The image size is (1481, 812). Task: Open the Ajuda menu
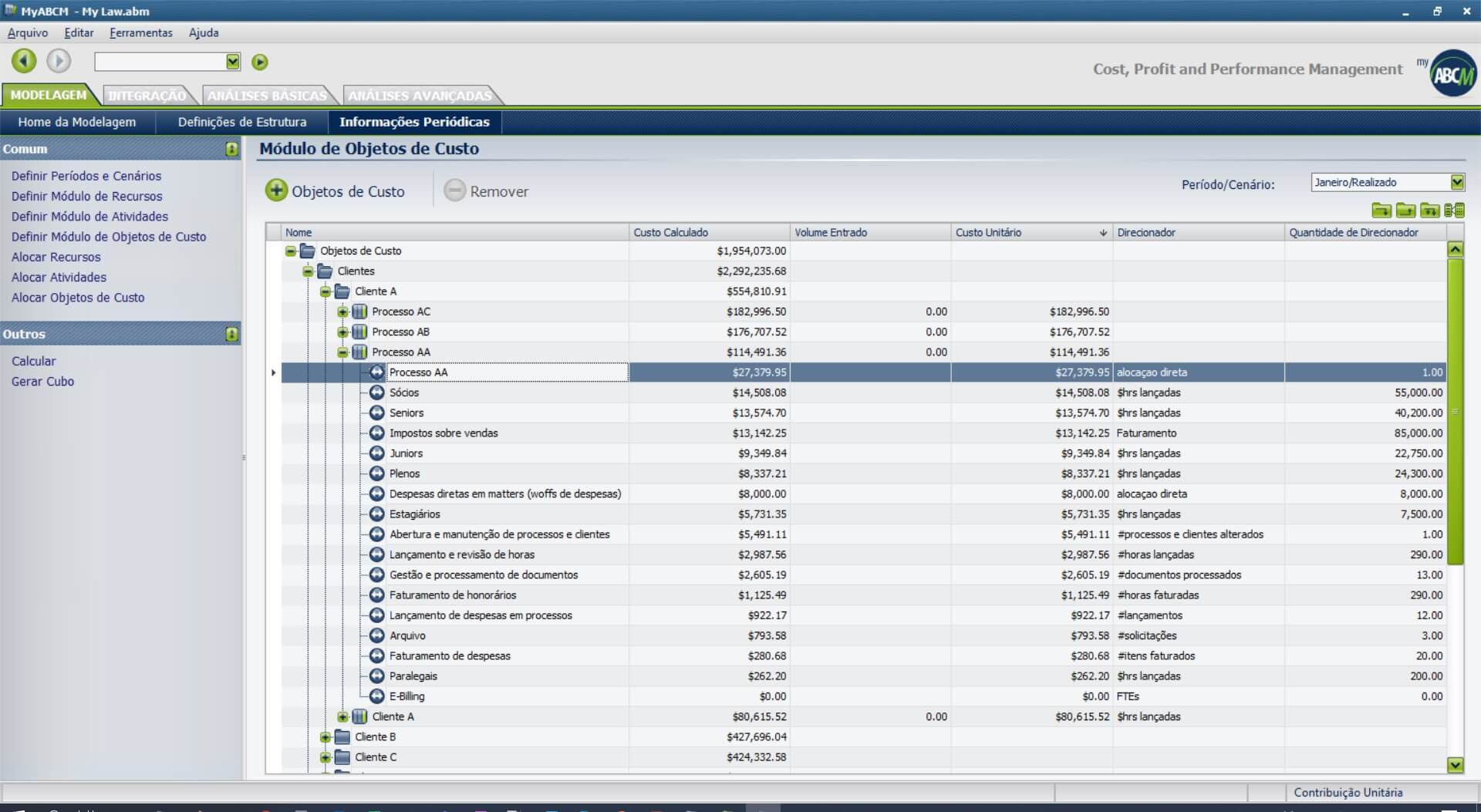(204, 32)
